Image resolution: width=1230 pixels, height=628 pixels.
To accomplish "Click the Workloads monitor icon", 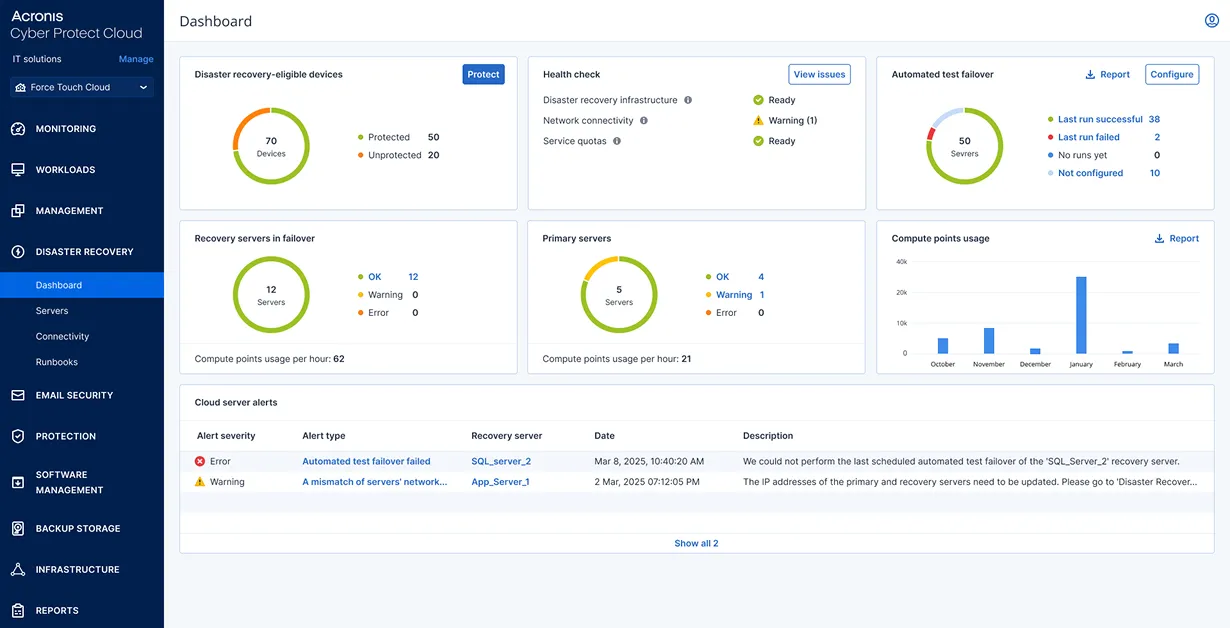I will click(18, 170).
